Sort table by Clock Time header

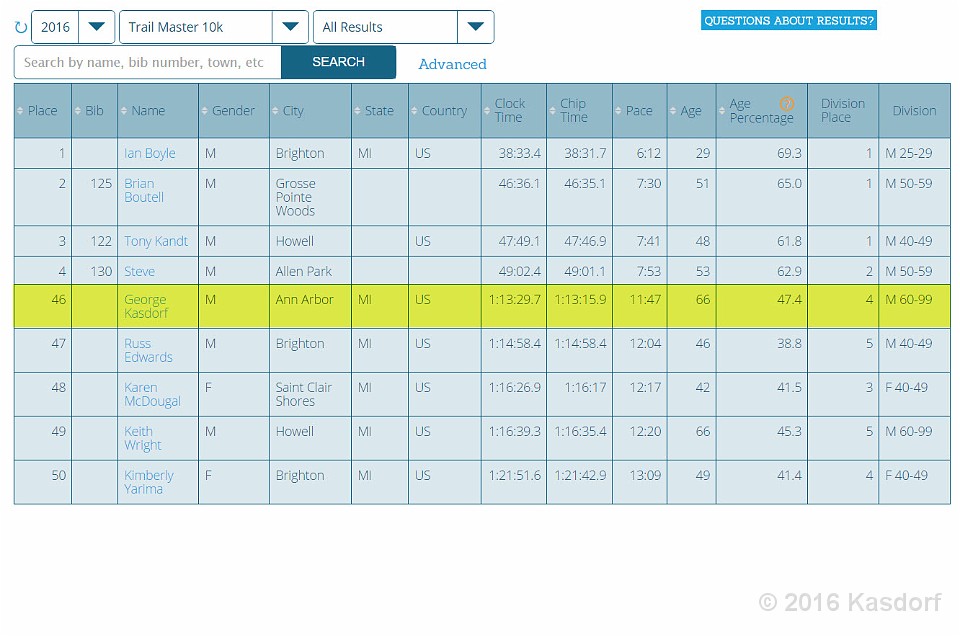509,111
